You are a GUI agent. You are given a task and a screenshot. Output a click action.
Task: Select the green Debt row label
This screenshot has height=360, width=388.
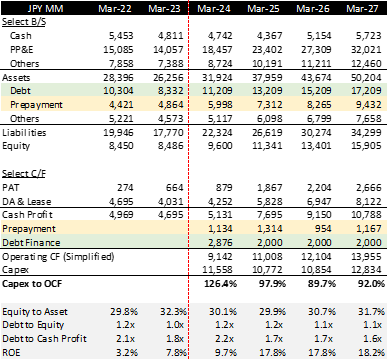(x=20, y=91)
